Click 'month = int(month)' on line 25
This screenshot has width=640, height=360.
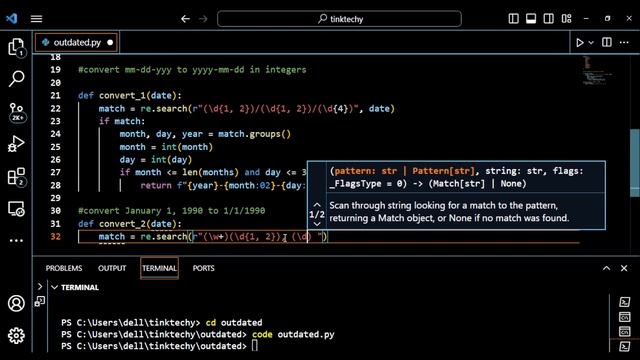(166, 147)
